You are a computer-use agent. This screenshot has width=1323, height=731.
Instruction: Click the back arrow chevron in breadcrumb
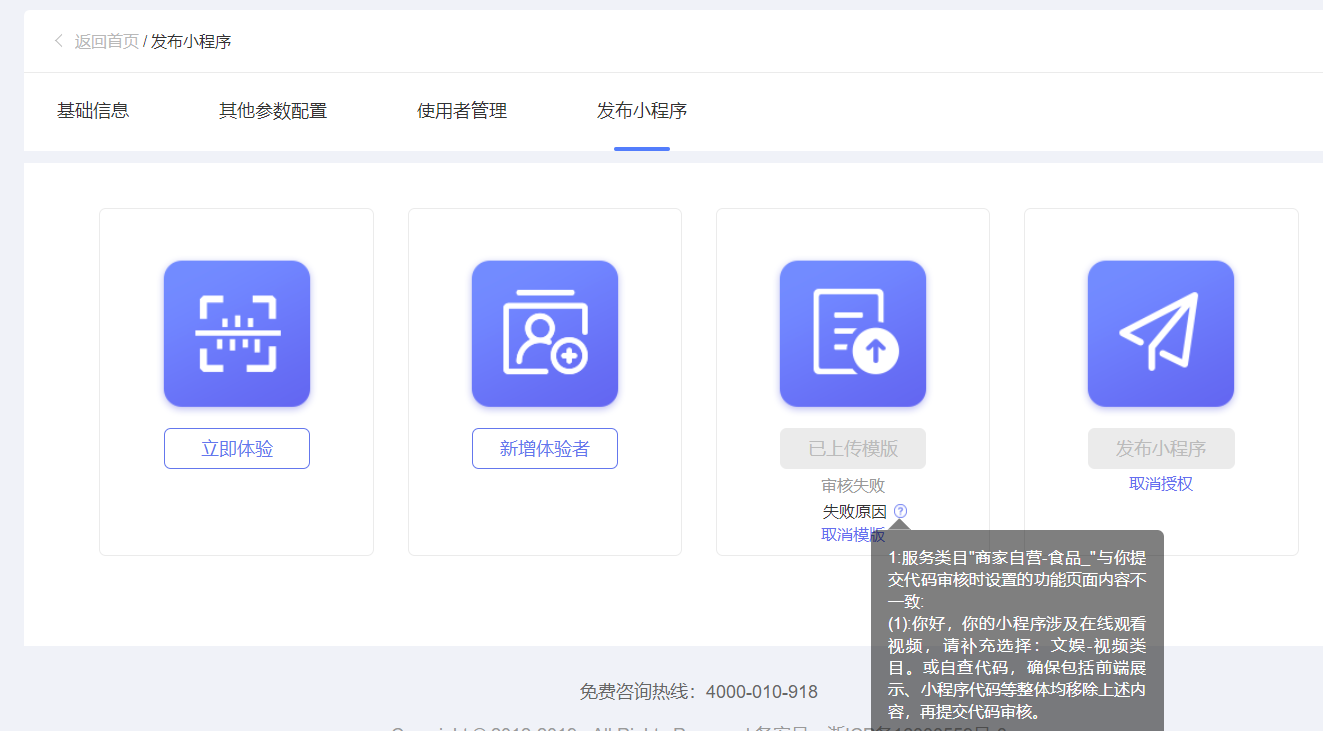coord(59,41)
